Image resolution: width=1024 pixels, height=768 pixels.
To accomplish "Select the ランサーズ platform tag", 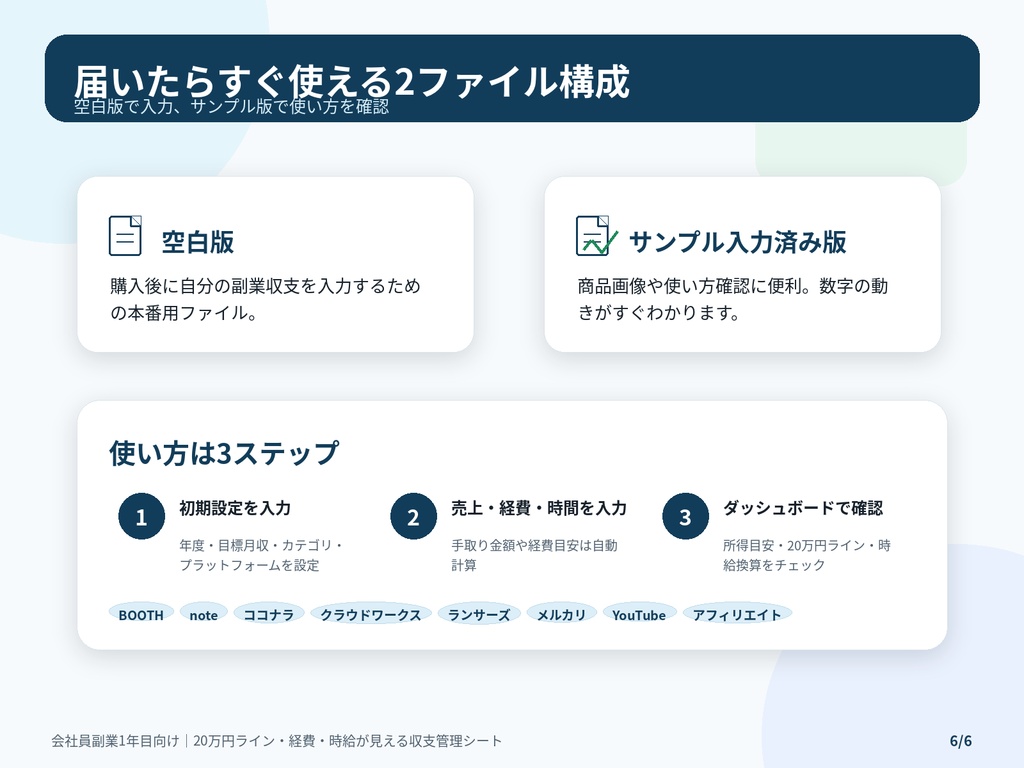I will tap(479, 615).
